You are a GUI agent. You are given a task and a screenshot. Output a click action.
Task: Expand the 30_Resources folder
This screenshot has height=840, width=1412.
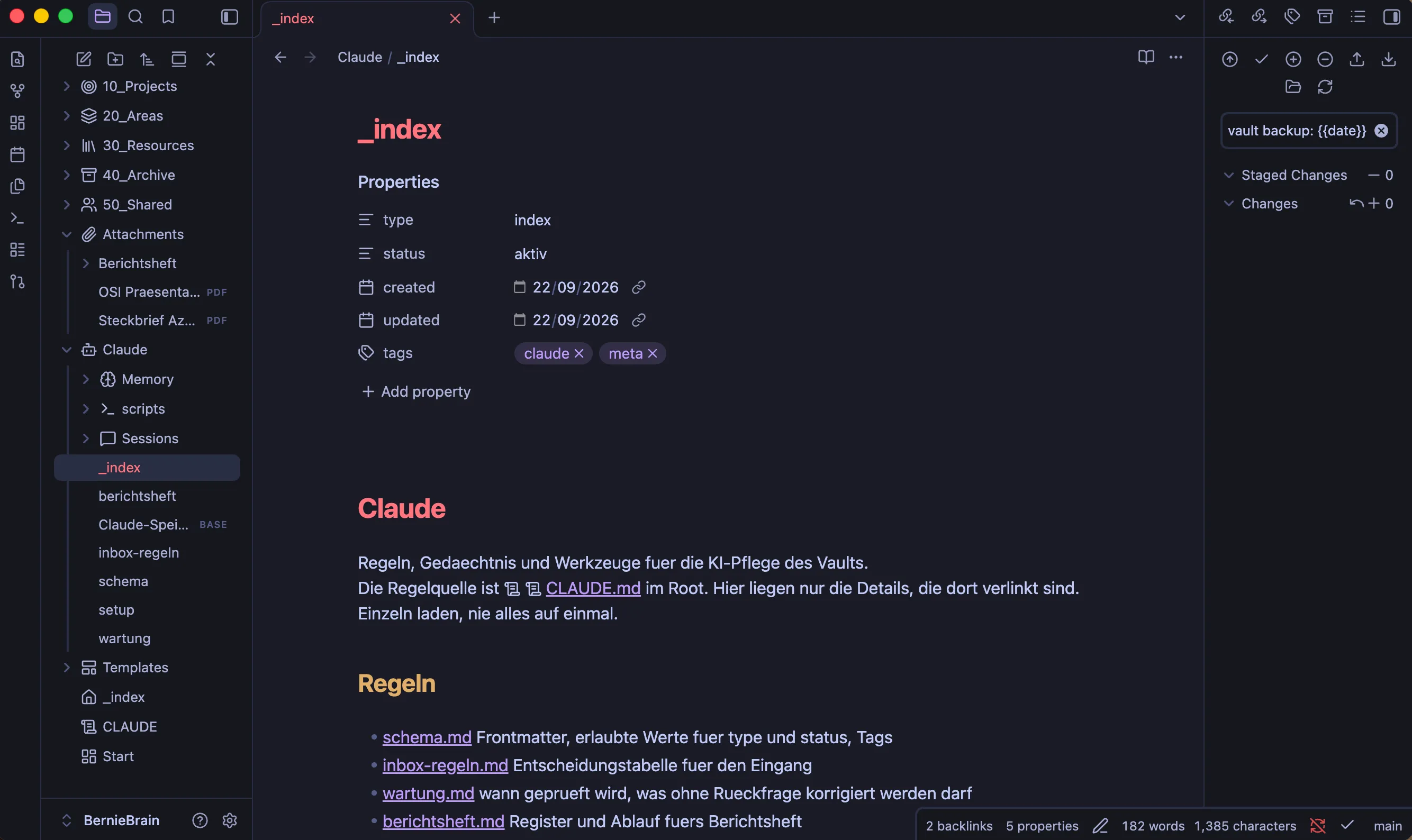tap(66, 145)
